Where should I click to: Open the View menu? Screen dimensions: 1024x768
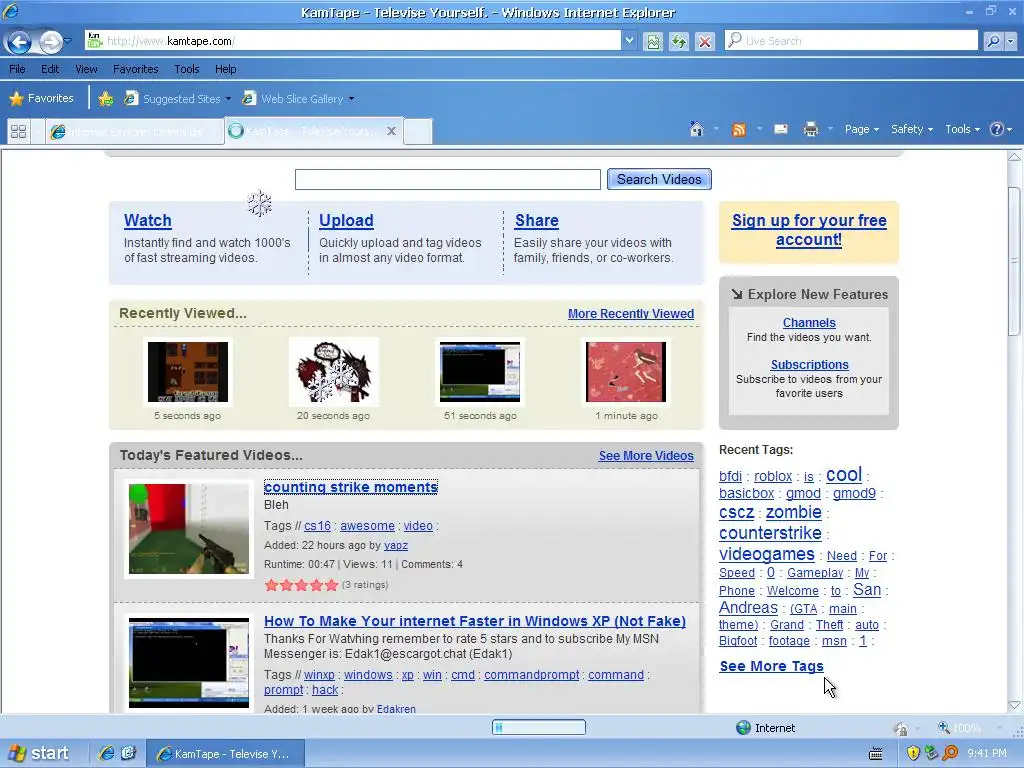pyautogui.click(x=86, y=69)
